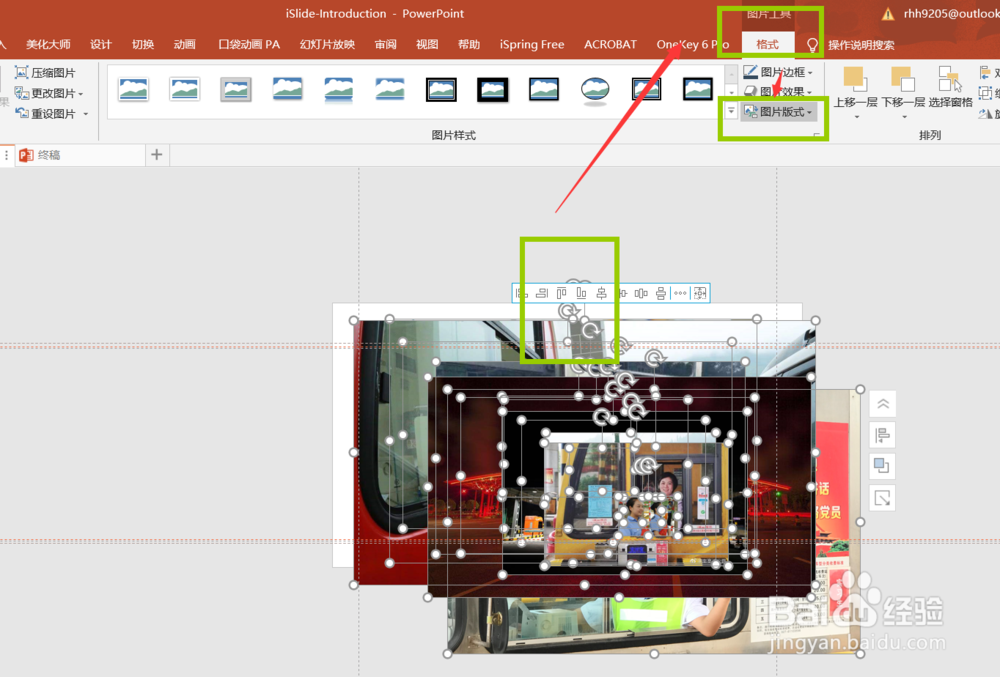The width and height of the screenshot is (1000, 677).
Task: Open the rhh9205@outlook account menu
Action: pos(951,14)
